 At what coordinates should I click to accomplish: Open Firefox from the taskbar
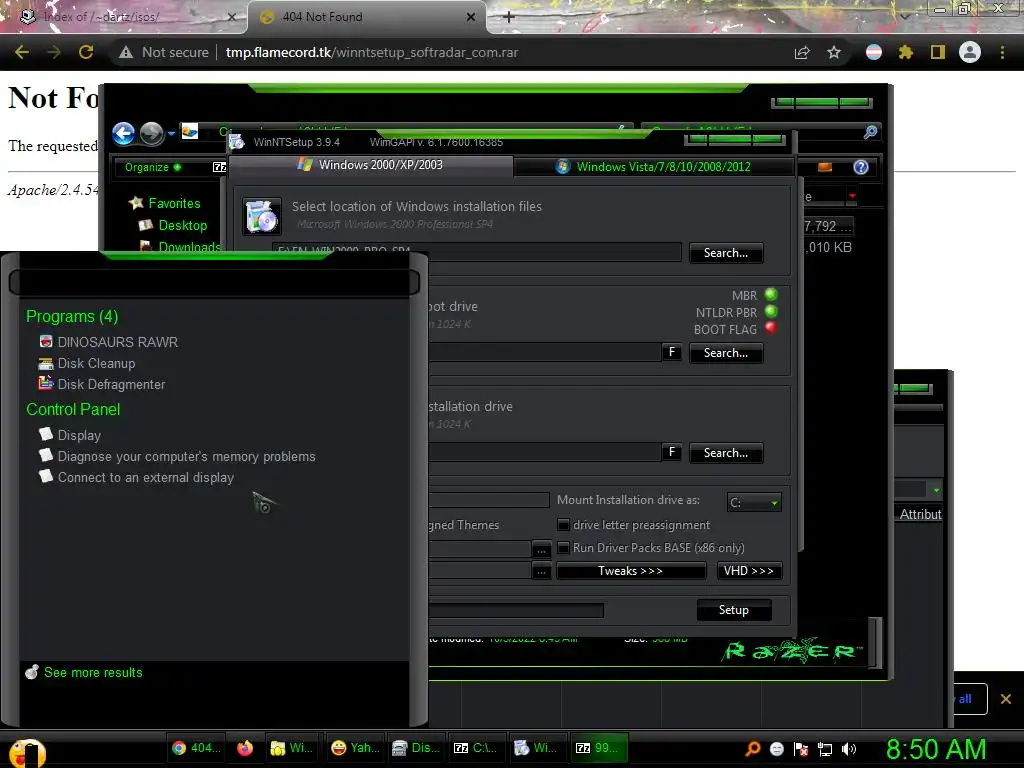245,748
